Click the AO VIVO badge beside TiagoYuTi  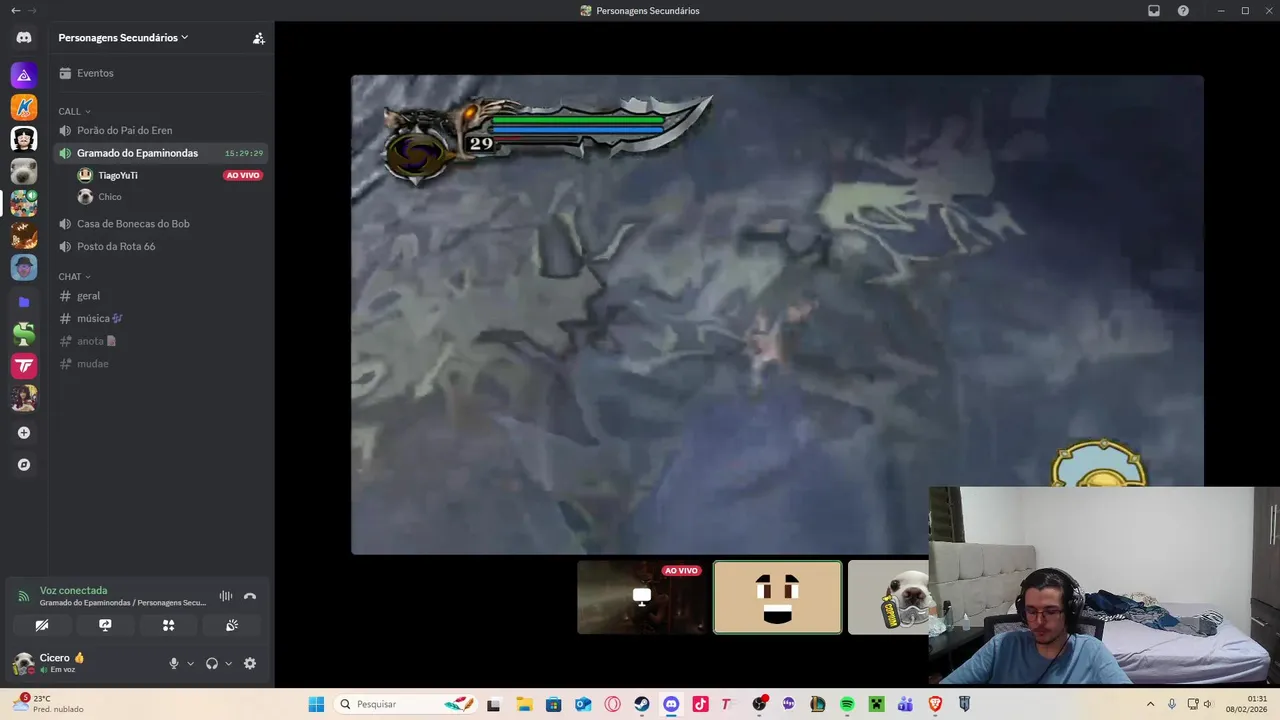243,175
